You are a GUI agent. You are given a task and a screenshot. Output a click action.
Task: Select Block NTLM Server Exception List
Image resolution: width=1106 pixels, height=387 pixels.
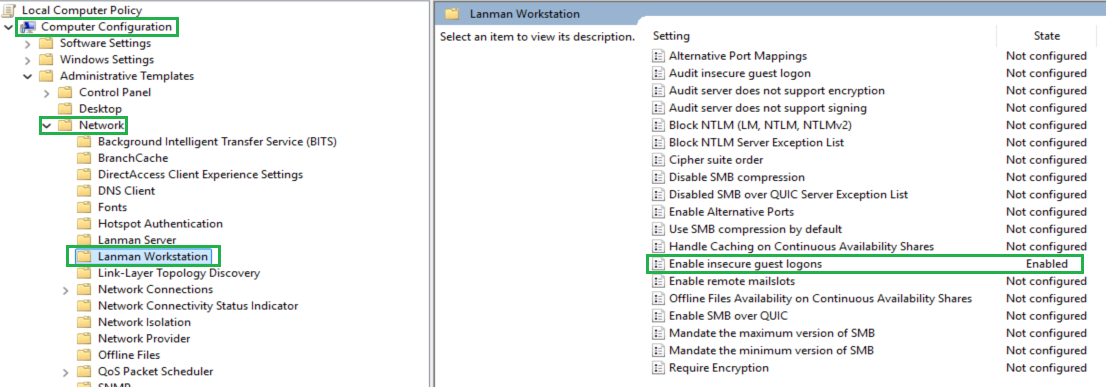(756, 142)
